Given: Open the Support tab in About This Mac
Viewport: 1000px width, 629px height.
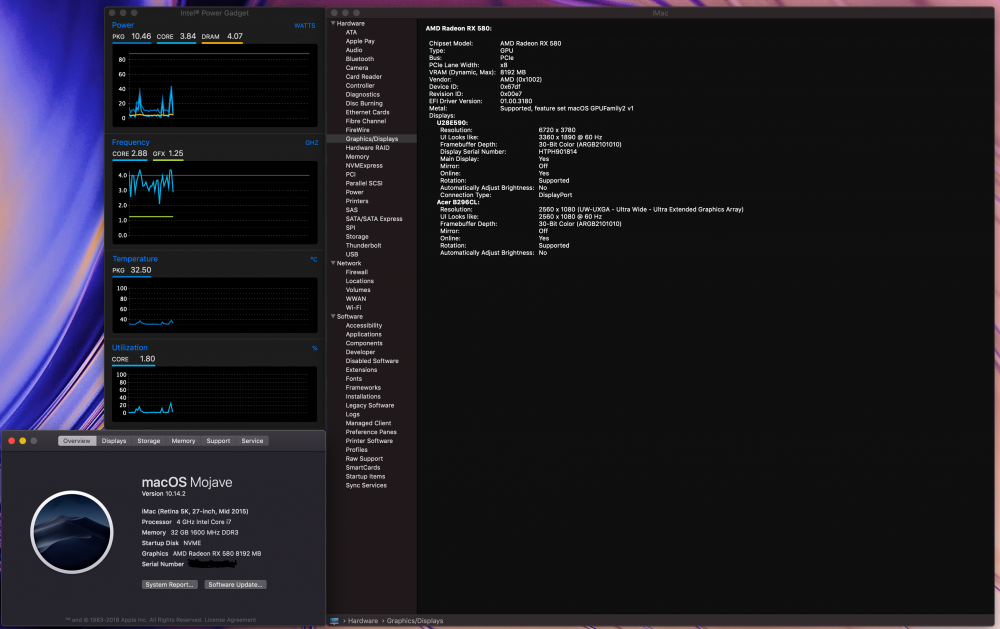Looking at the screenshot, I should pyautogui.click(x=218, y=441).
